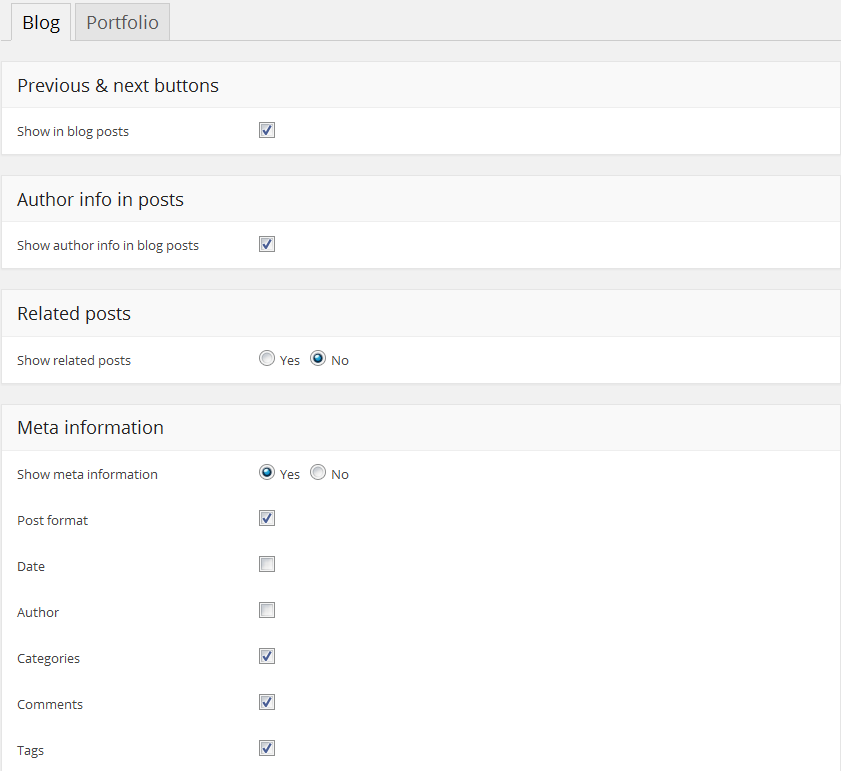Collapse the Previous & next buttons section header
Image resolution: width=841 pixels, height=771 pixels.
pyautogui.click(x=118, y=86)
